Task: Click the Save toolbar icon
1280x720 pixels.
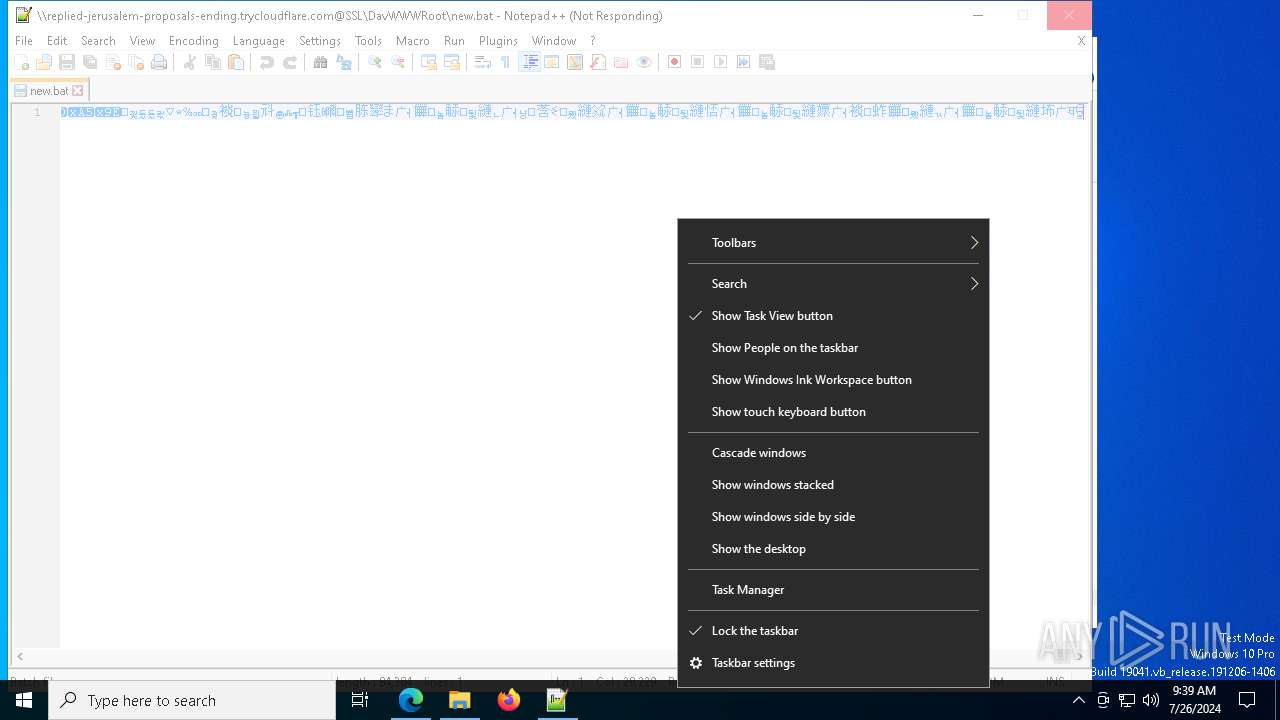Action: pyautogui.click(x=67, y=62)
